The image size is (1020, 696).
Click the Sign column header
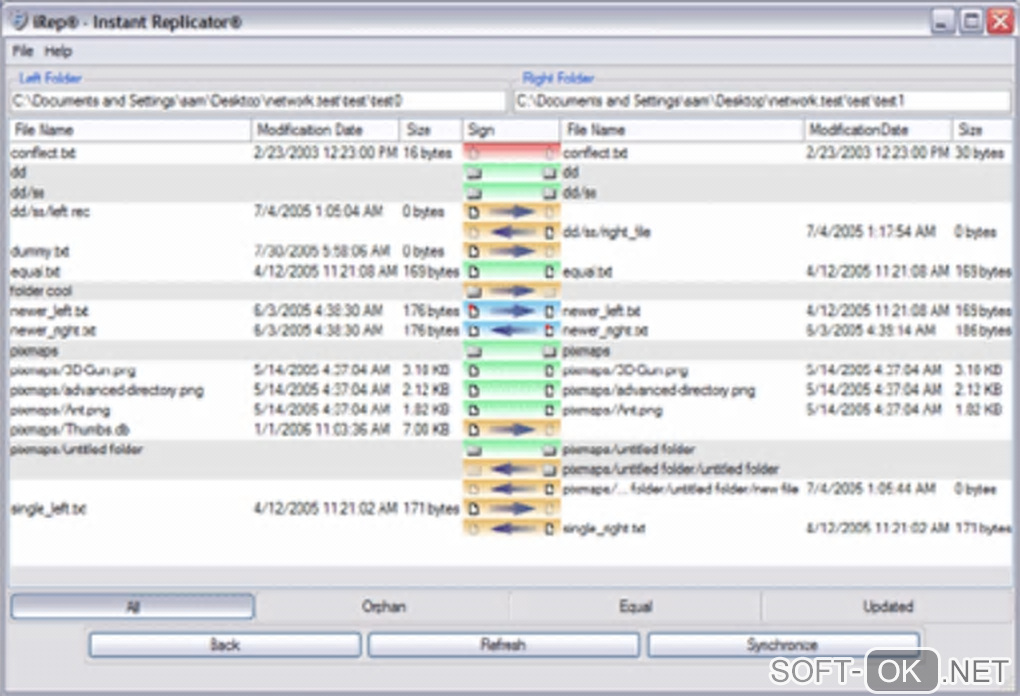511,130
